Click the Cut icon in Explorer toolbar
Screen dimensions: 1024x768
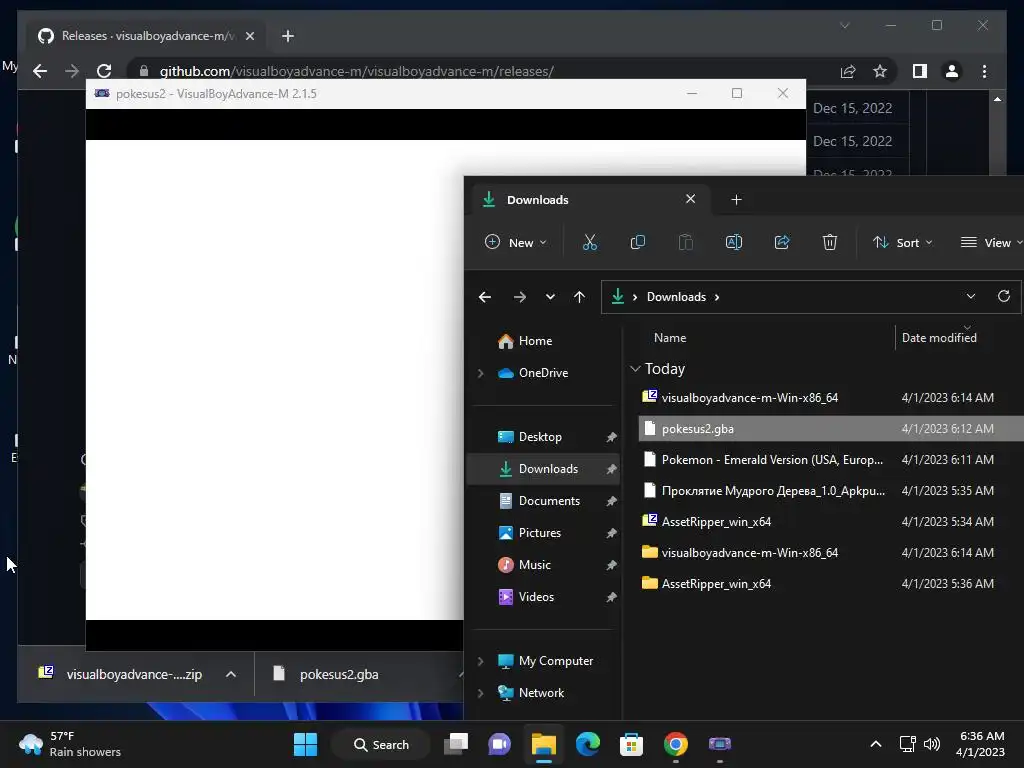pyautogui.click(x=589, y=242)
